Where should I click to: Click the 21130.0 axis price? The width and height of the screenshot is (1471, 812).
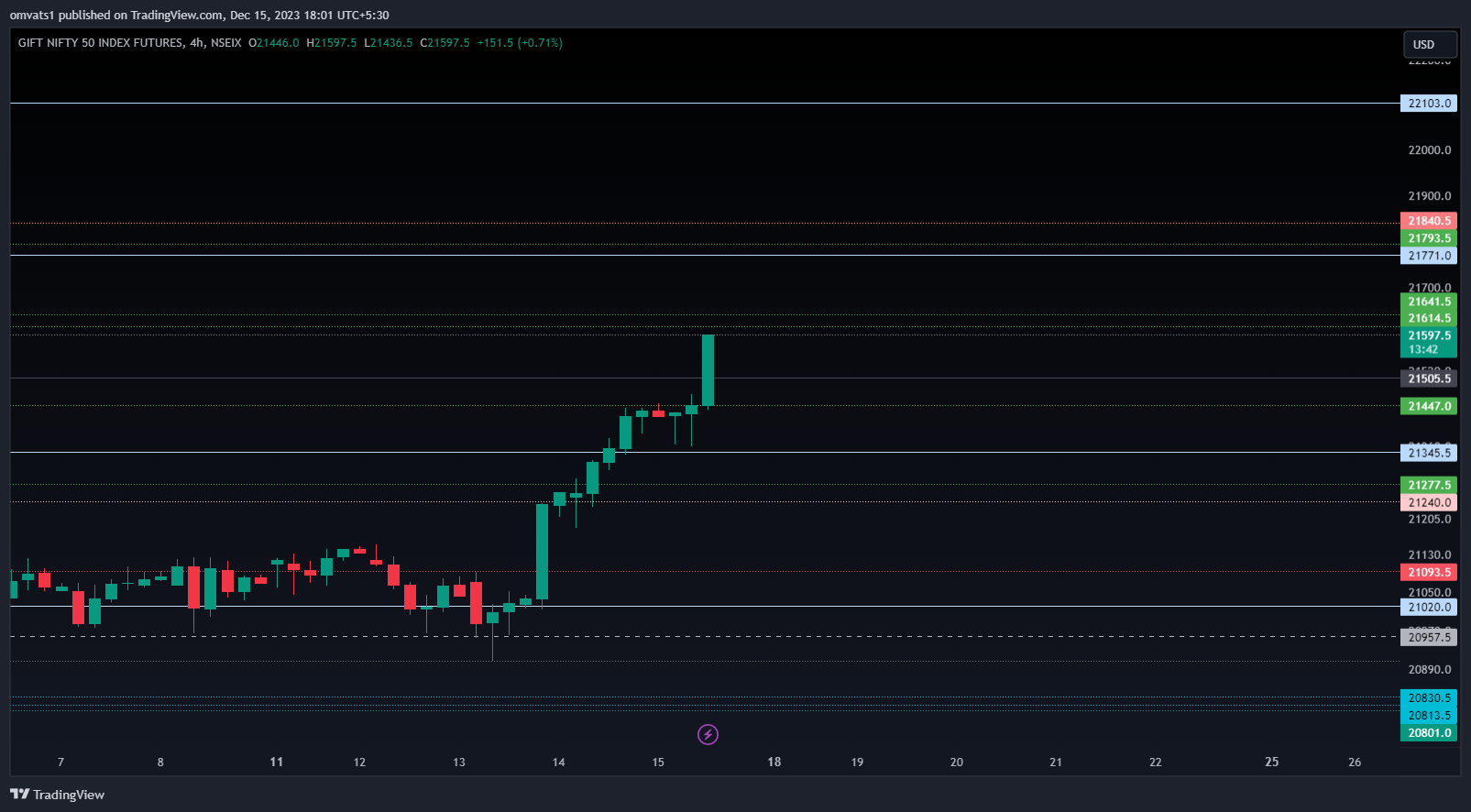1430,555
